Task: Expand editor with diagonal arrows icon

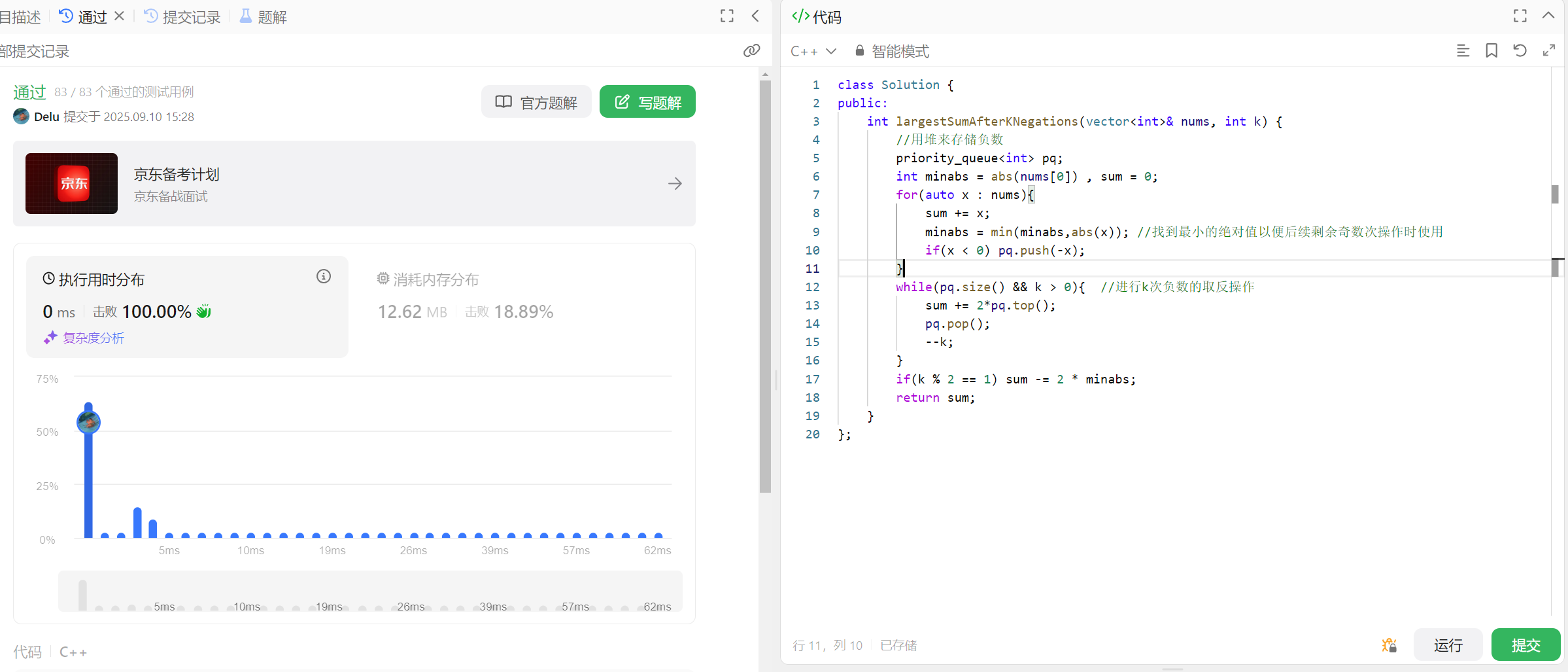Action: pyautogui.click(x=1549, y=50)
